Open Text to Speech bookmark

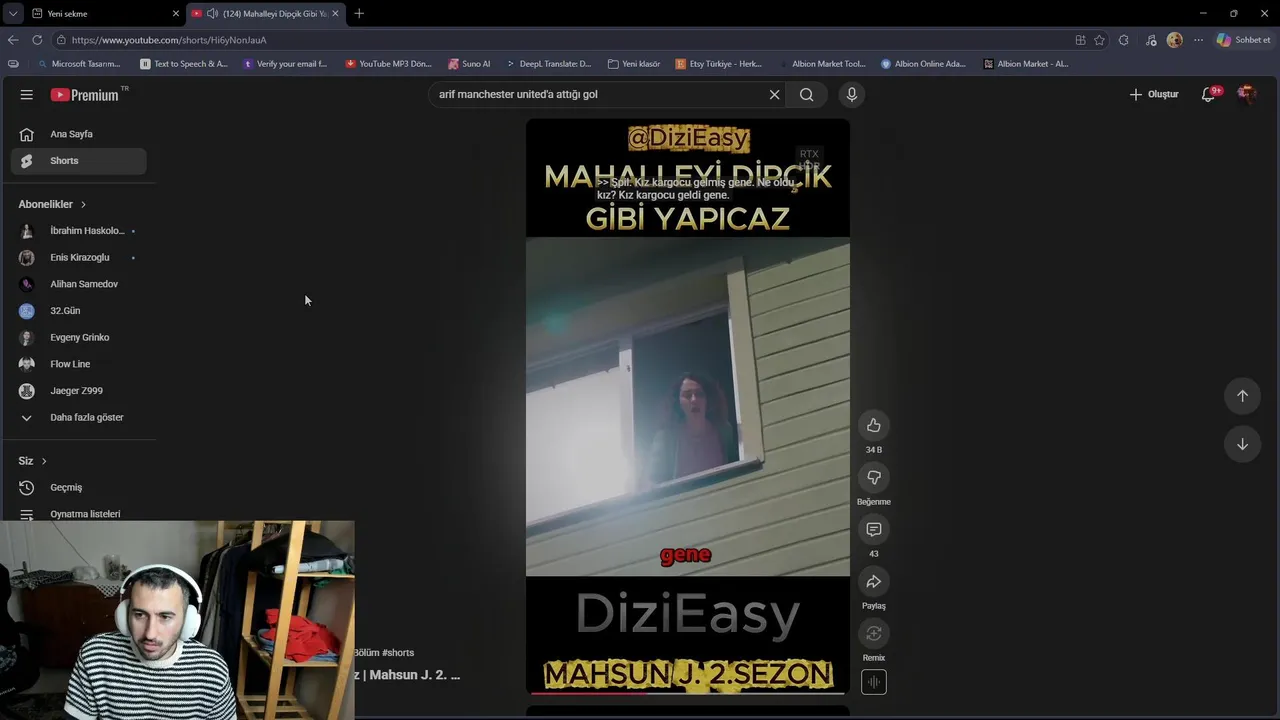184,64
